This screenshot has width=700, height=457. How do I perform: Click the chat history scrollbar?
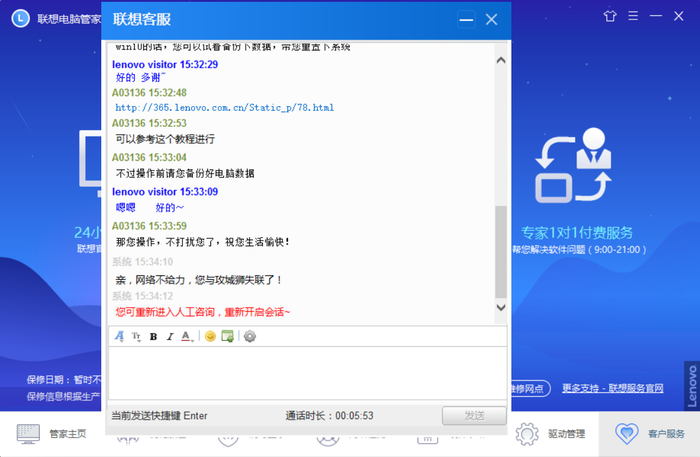[501, 250]
